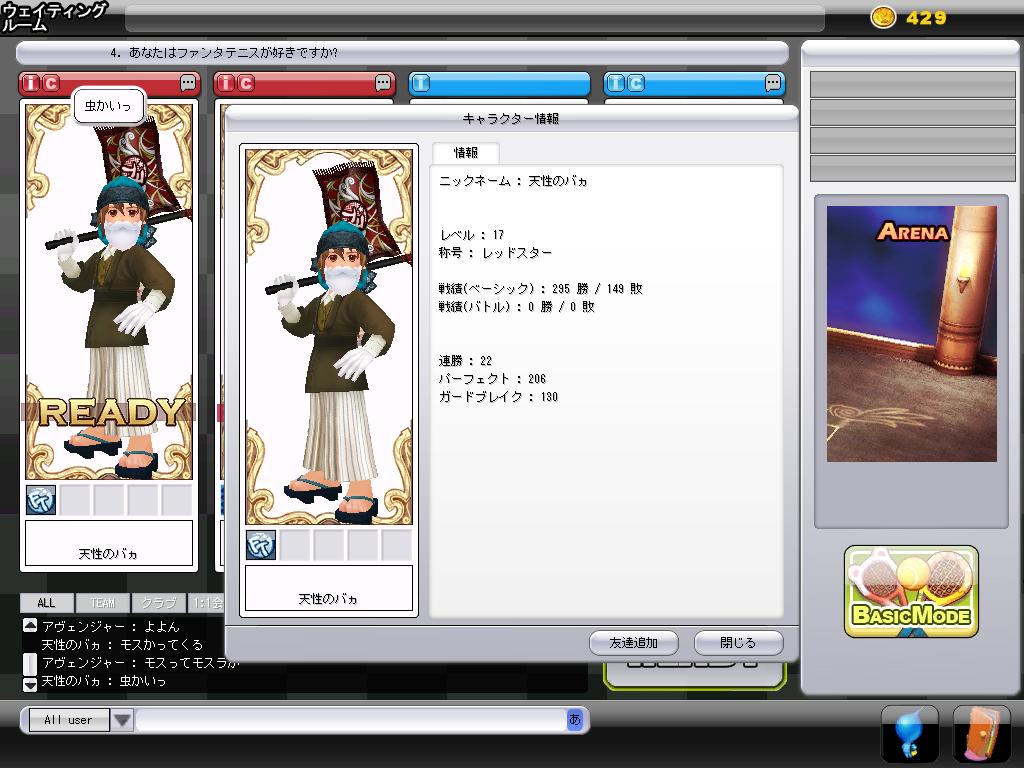Image resolution: width=1024 pixels, height=768 pixels.
Task: Click the red I badge on first player slot
Action: coord(32,83)
